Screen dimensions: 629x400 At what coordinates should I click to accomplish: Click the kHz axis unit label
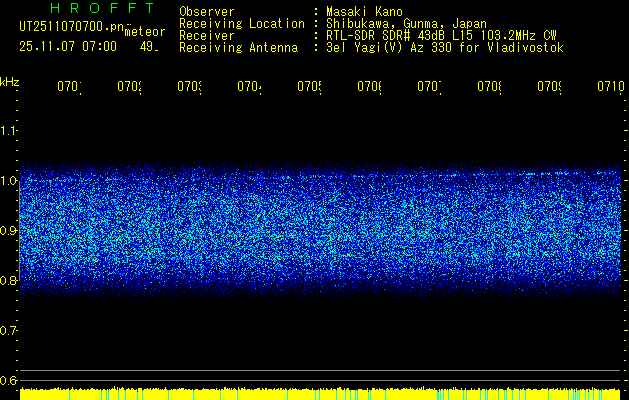(x=9, y=80)
